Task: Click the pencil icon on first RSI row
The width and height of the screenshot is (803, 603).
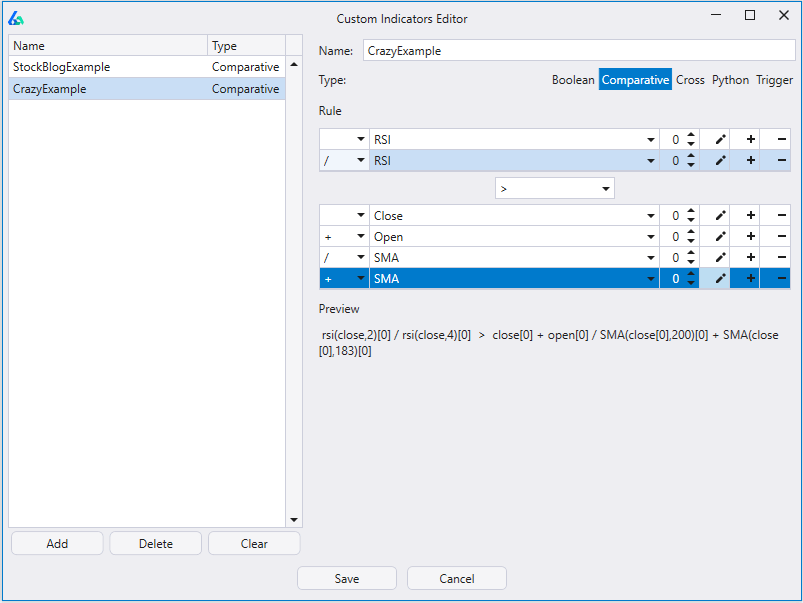Action: 720,140
